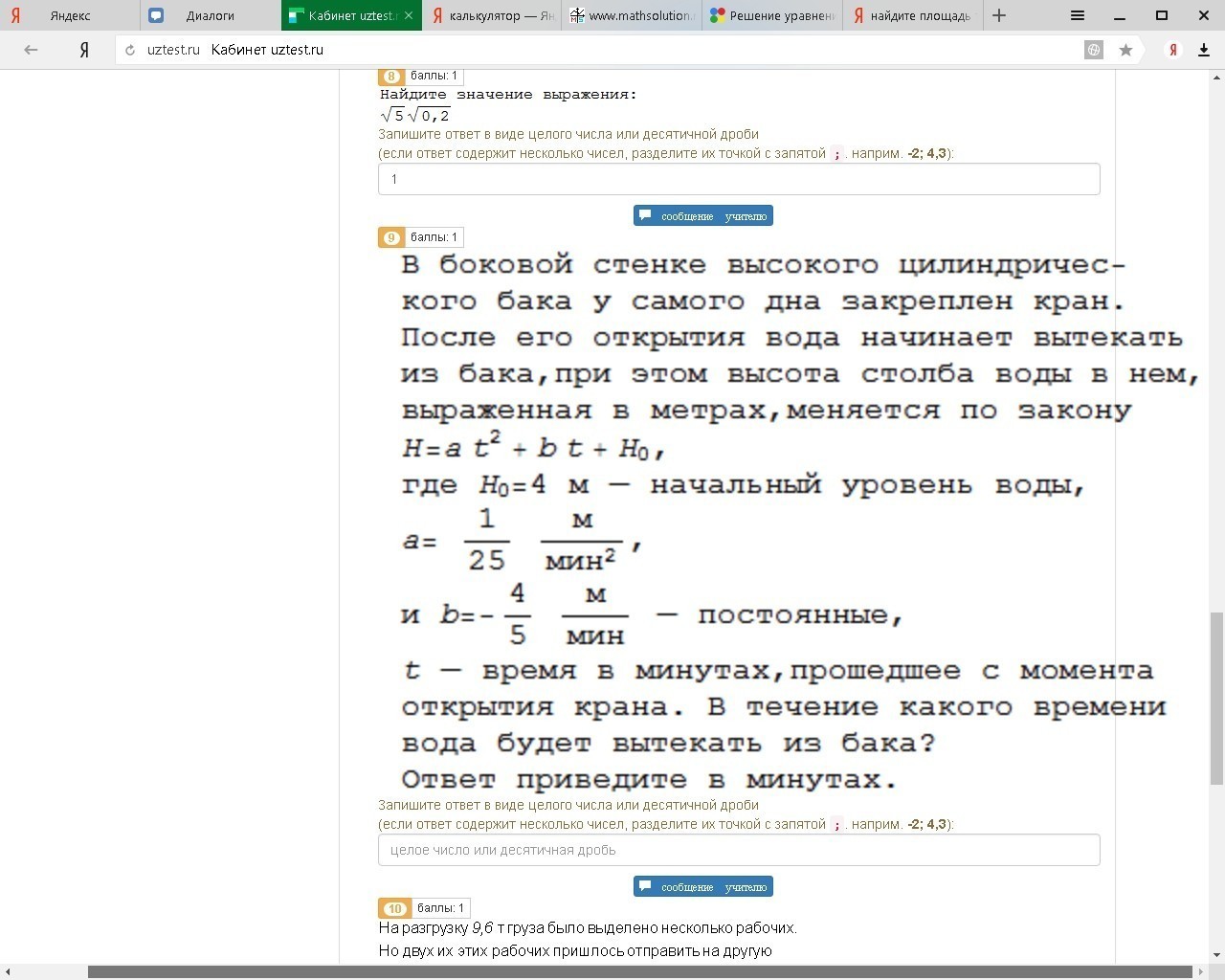Open the Yandex account Я icon
Viewport: 1225px width, 980px height.
(1173, 50)
